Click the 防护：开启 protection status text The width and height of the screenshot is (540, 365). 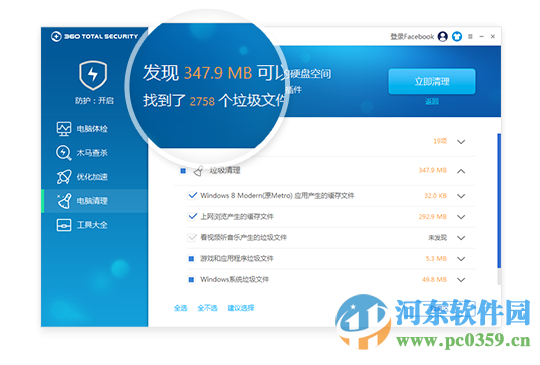[94, 101]
